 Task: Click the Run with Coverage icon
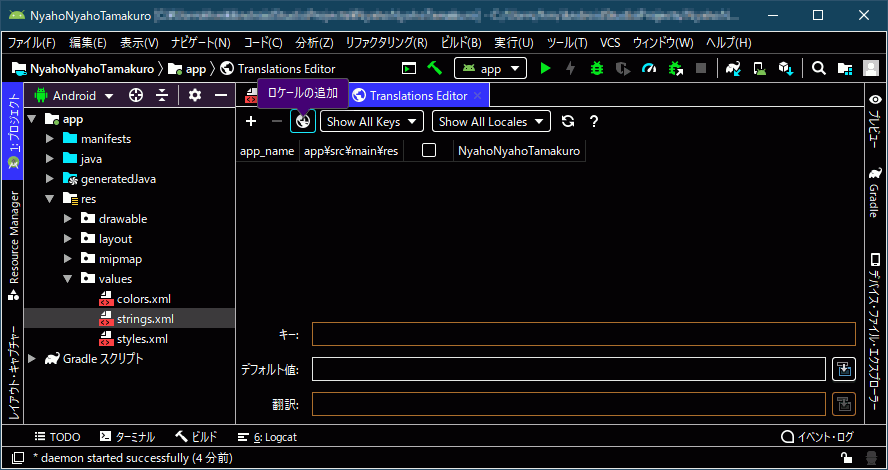coord(623,69)
